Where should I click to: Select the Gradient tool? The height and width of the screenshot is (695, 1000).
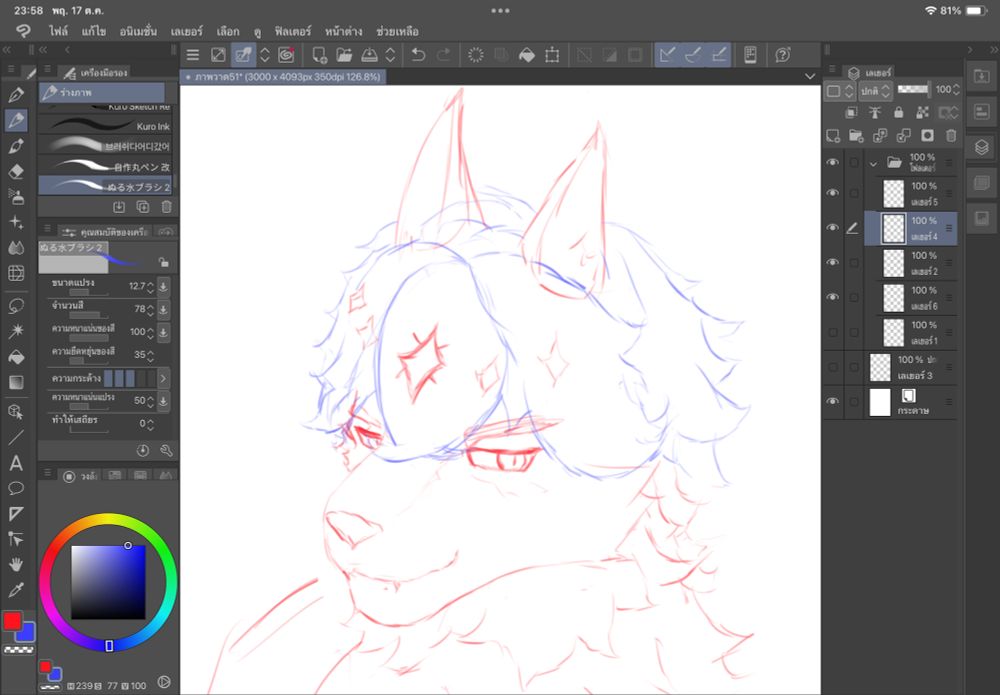click(x=16, y=382)
